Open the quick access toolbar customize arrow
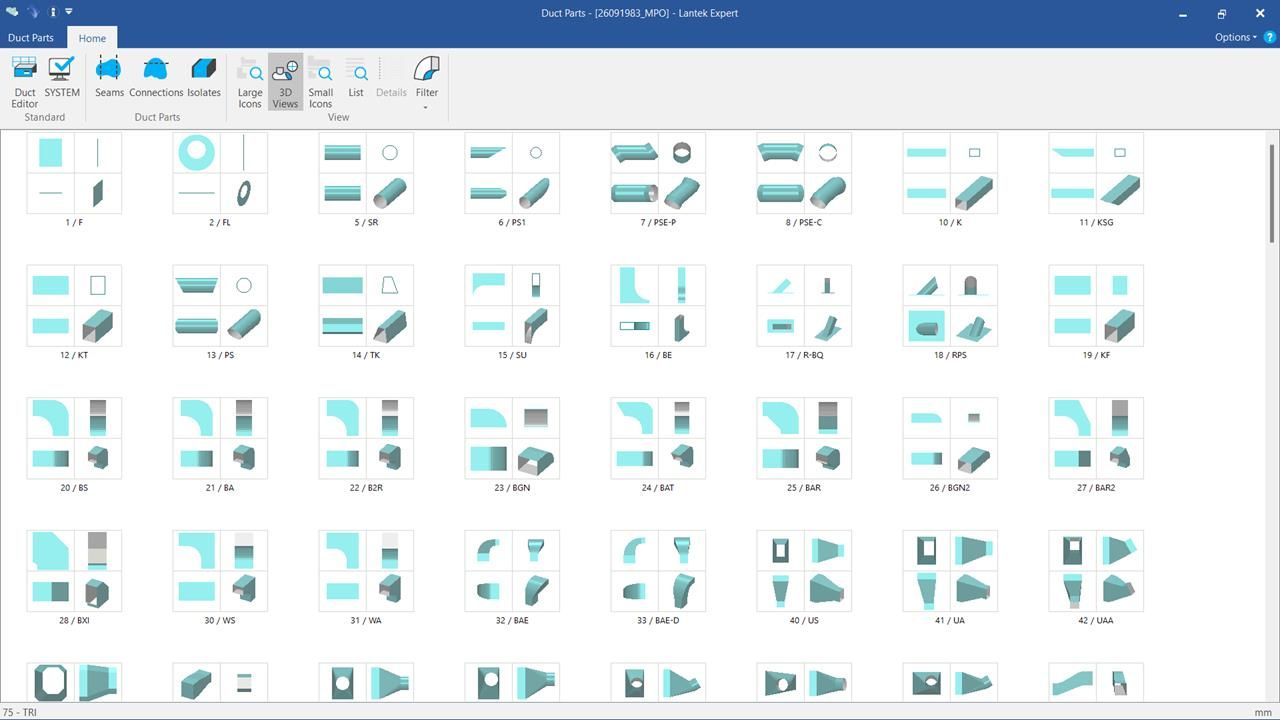The height and width of the screenshot is (720, 1280). click(69, 12)
